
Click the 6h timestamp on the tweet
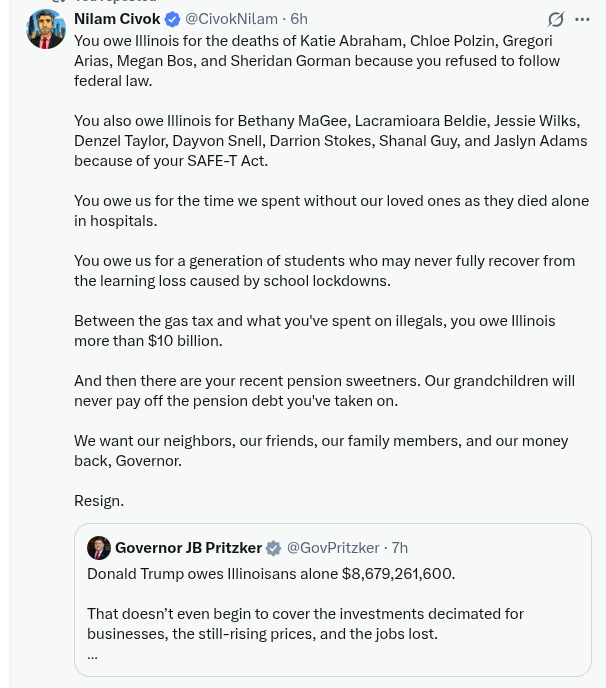pyautogui.click(x=299, y=19)
